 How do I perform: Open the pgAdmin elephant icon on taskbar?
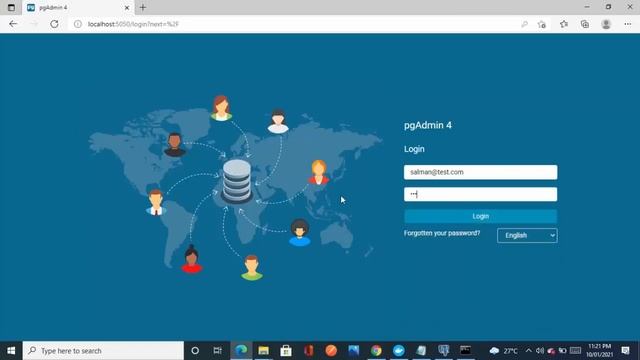click(x=444, y=351)
